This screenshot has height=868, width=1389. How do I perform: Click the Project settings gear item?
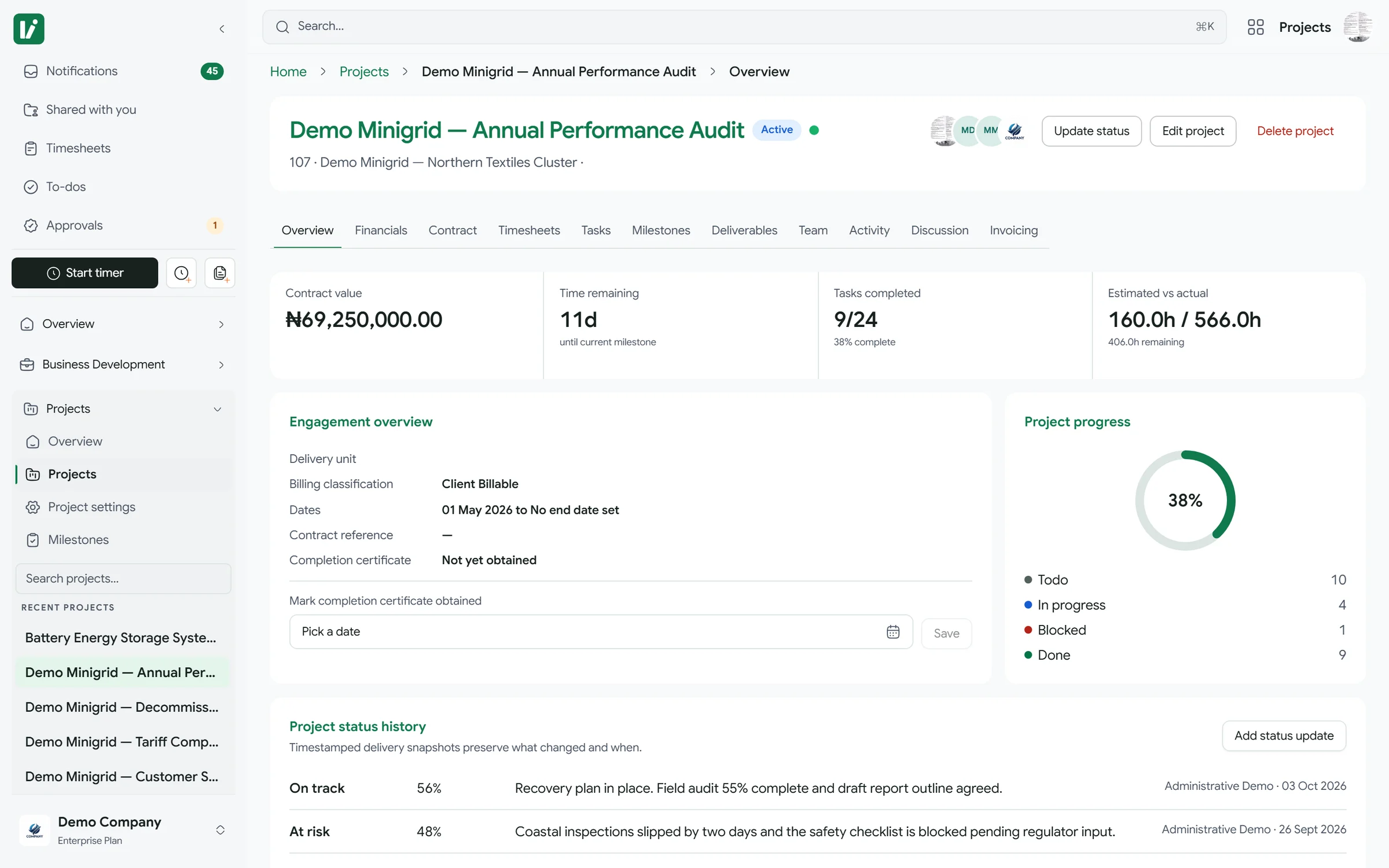point(123,507)
